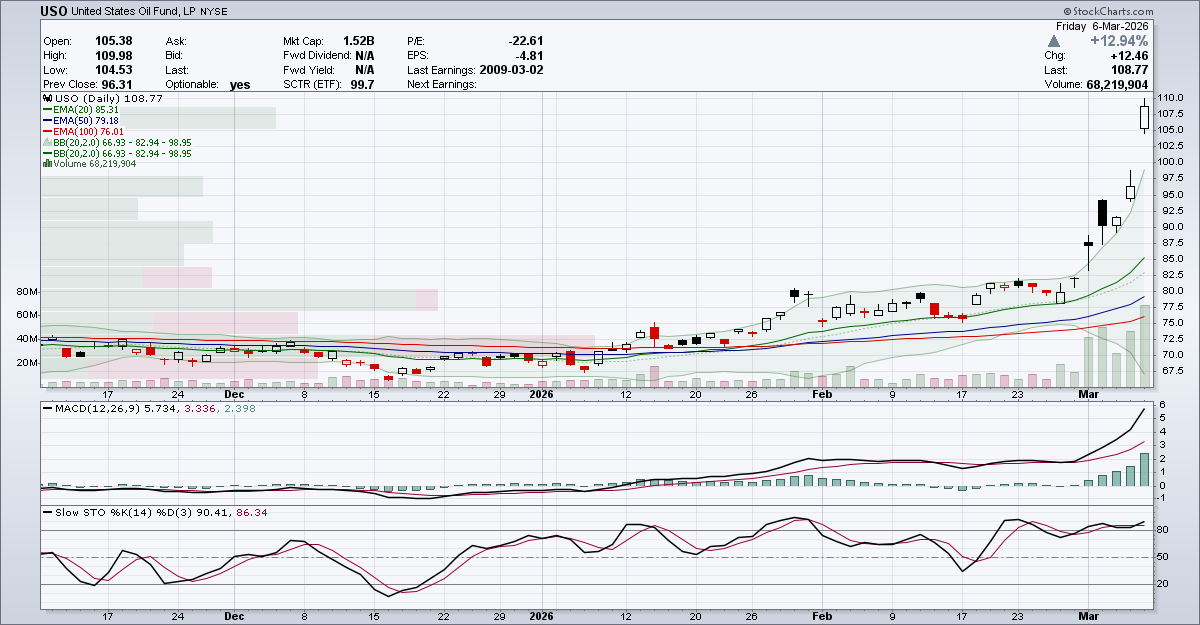Click the P/E value -22.61
1200x625 pixels.
[x=524, y=41]
